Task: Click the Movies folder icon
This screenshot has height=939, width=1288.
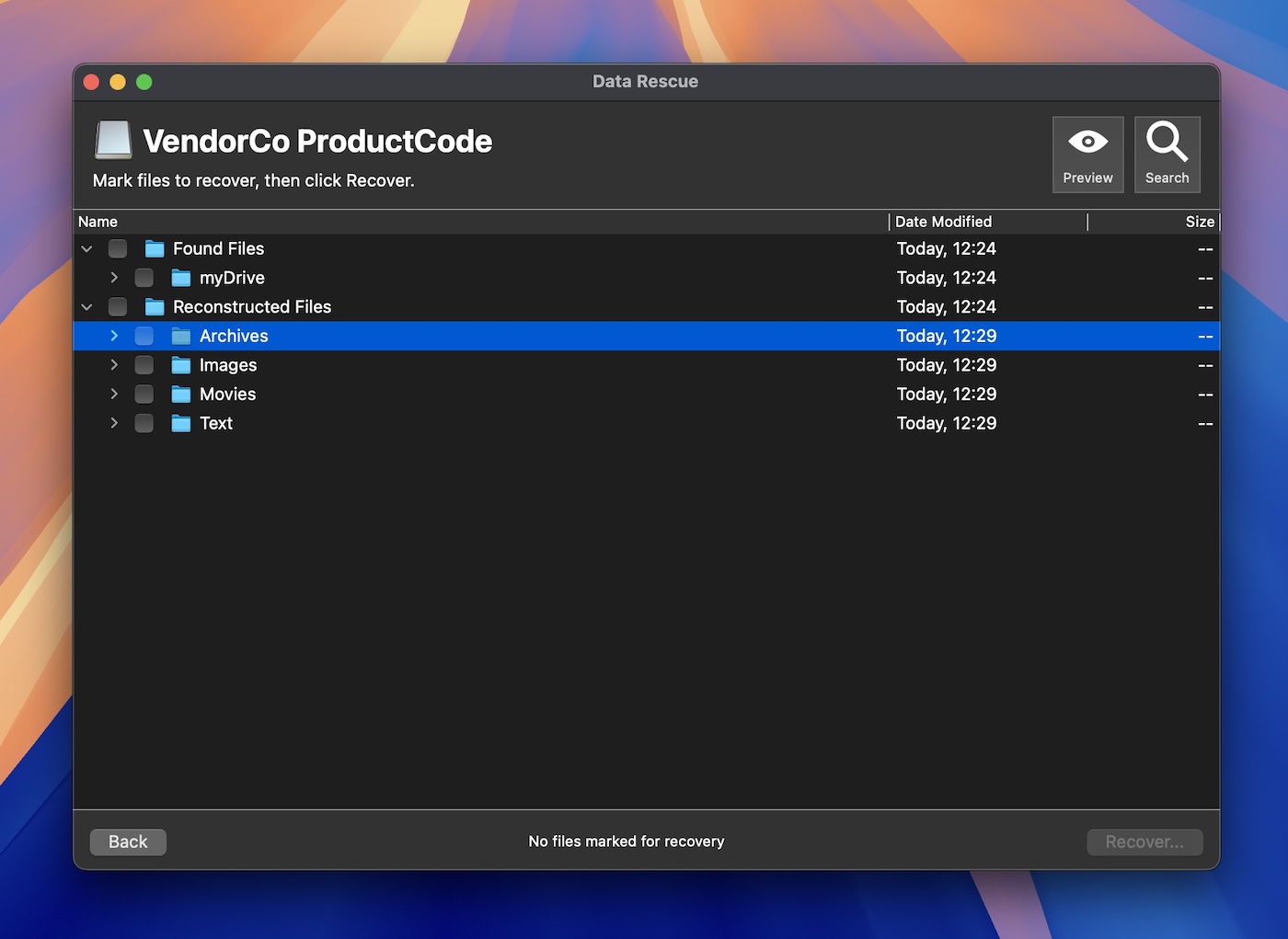Action: point(179,394)
